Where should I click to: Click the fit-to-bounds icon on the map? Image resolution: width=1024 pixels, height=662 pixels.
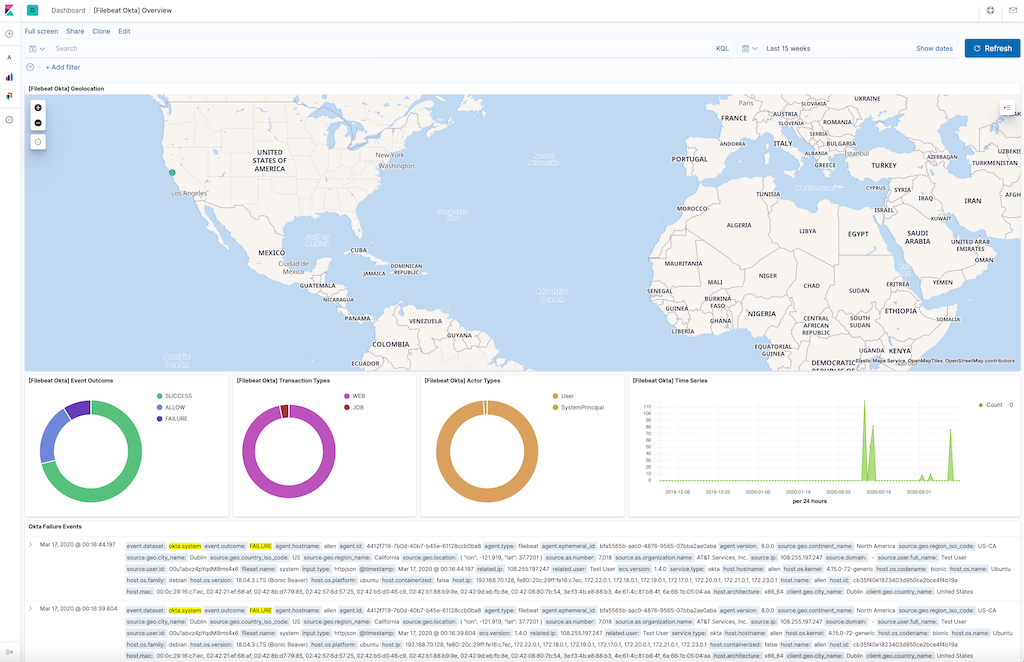coord(37,141)
